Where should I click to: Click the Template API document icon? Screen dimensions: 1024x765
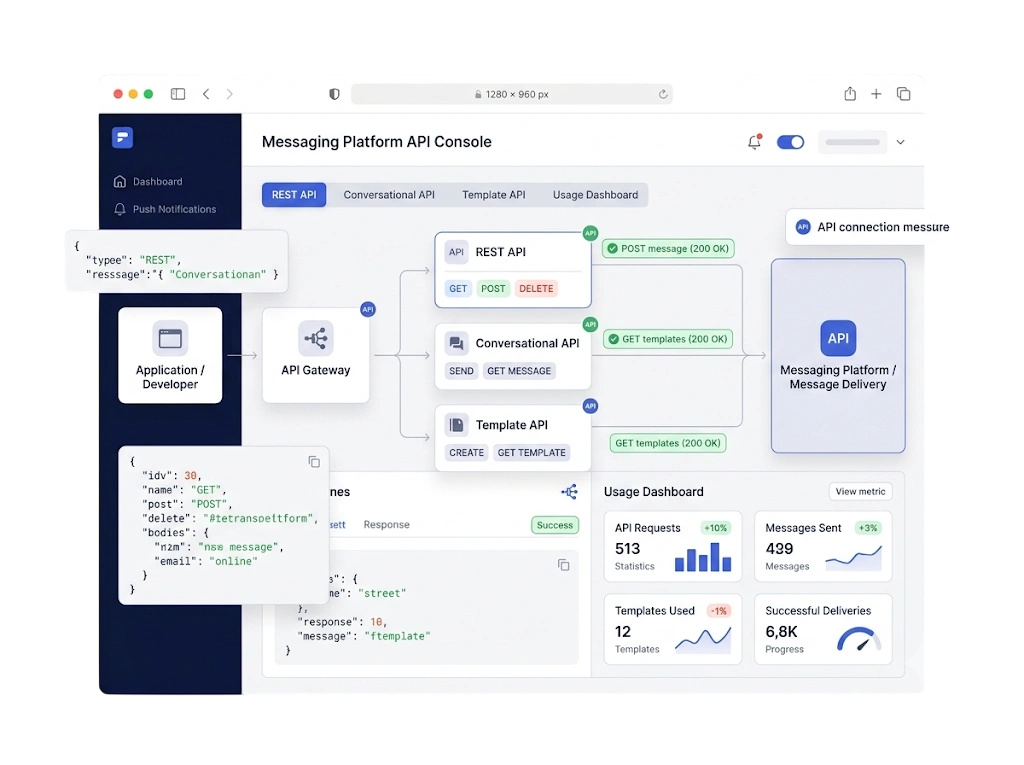coord(456,425)
